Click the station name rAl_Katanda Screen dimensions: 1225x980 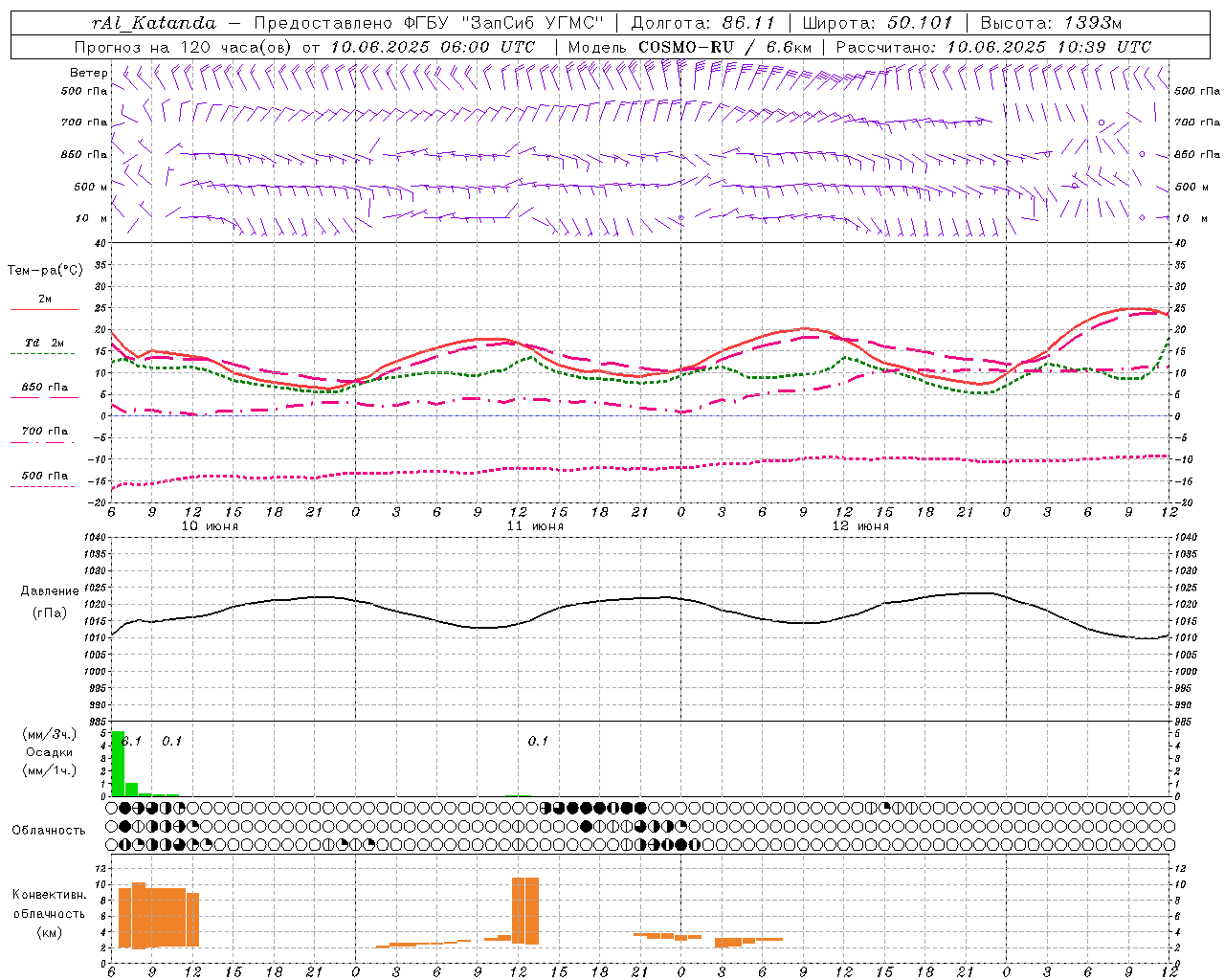(x=154, y=23)
